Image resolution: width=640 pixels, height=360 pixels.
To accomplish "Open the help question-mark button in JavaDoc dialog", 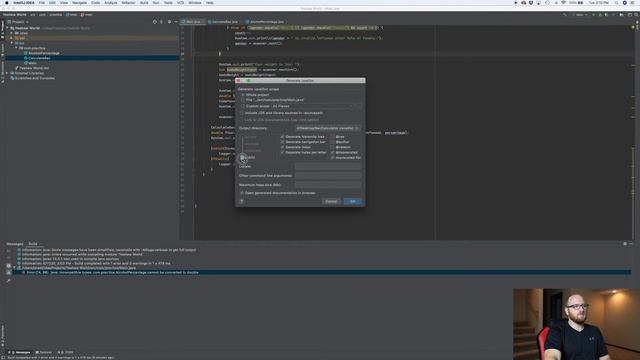I will pyautogui.click(x=242, y=201).
